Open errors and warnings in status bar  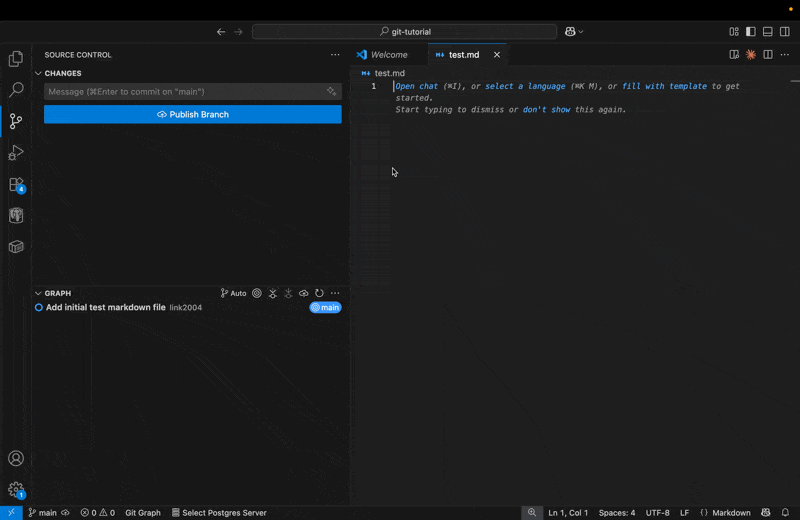tap(97, 513)
